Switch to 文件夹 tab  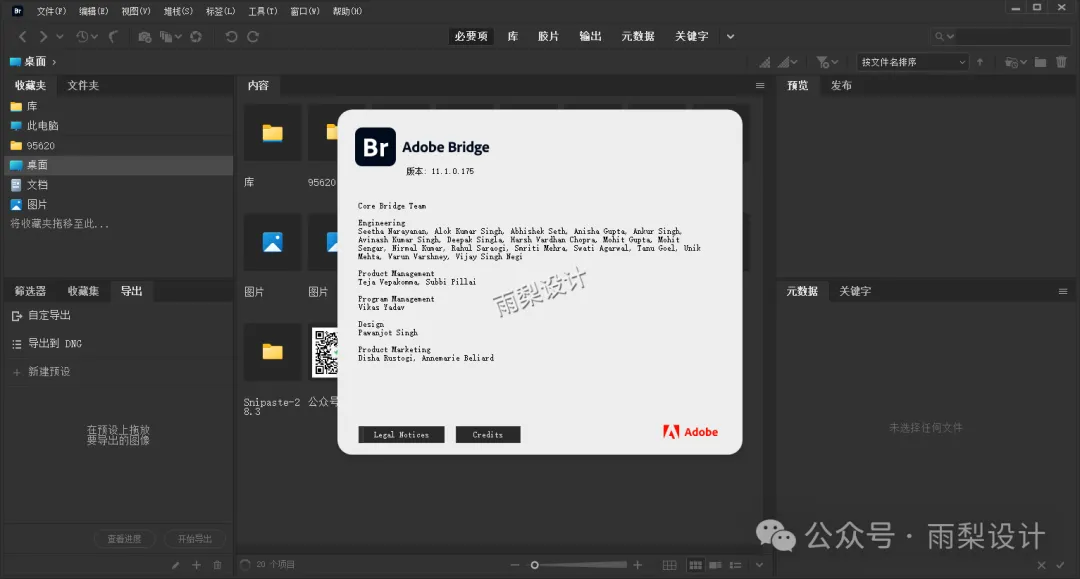tap(83, 85)
